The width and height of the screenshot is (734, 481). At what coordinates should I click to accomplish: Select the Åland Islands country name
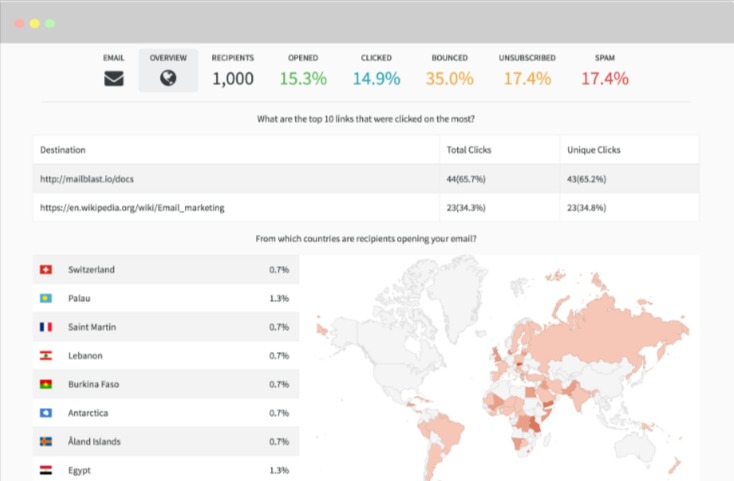pos(94,441)
